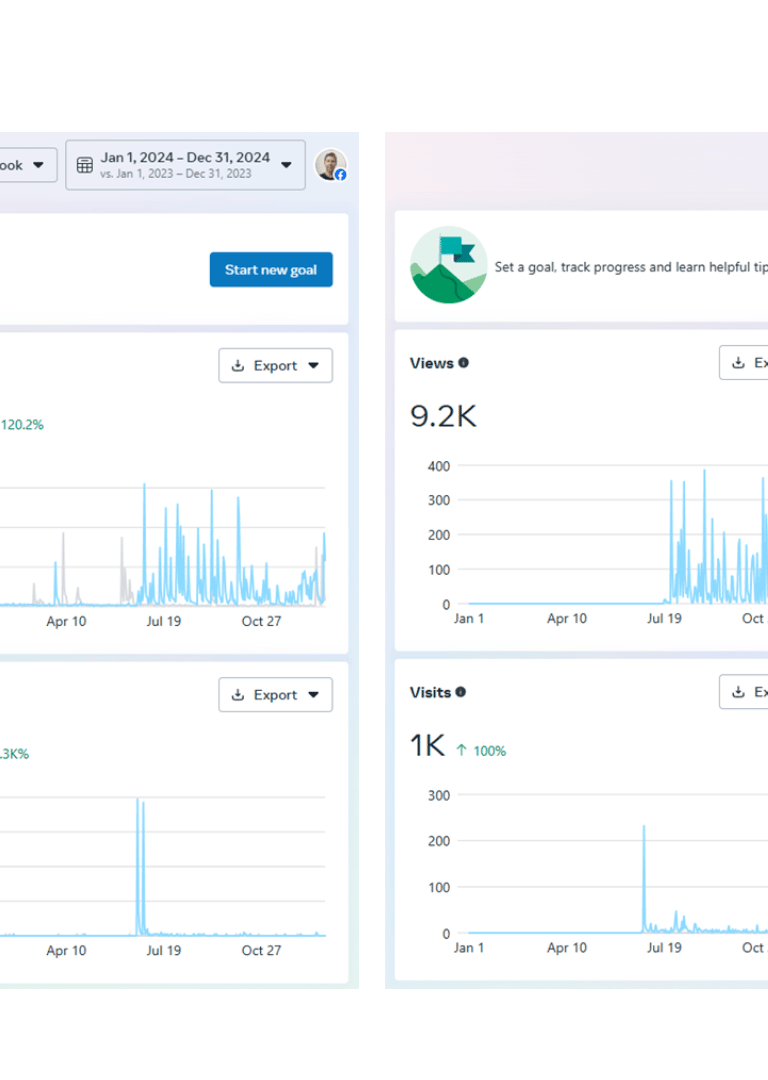Click the partially visible Export button in the Views card

[x=744, y=362]
